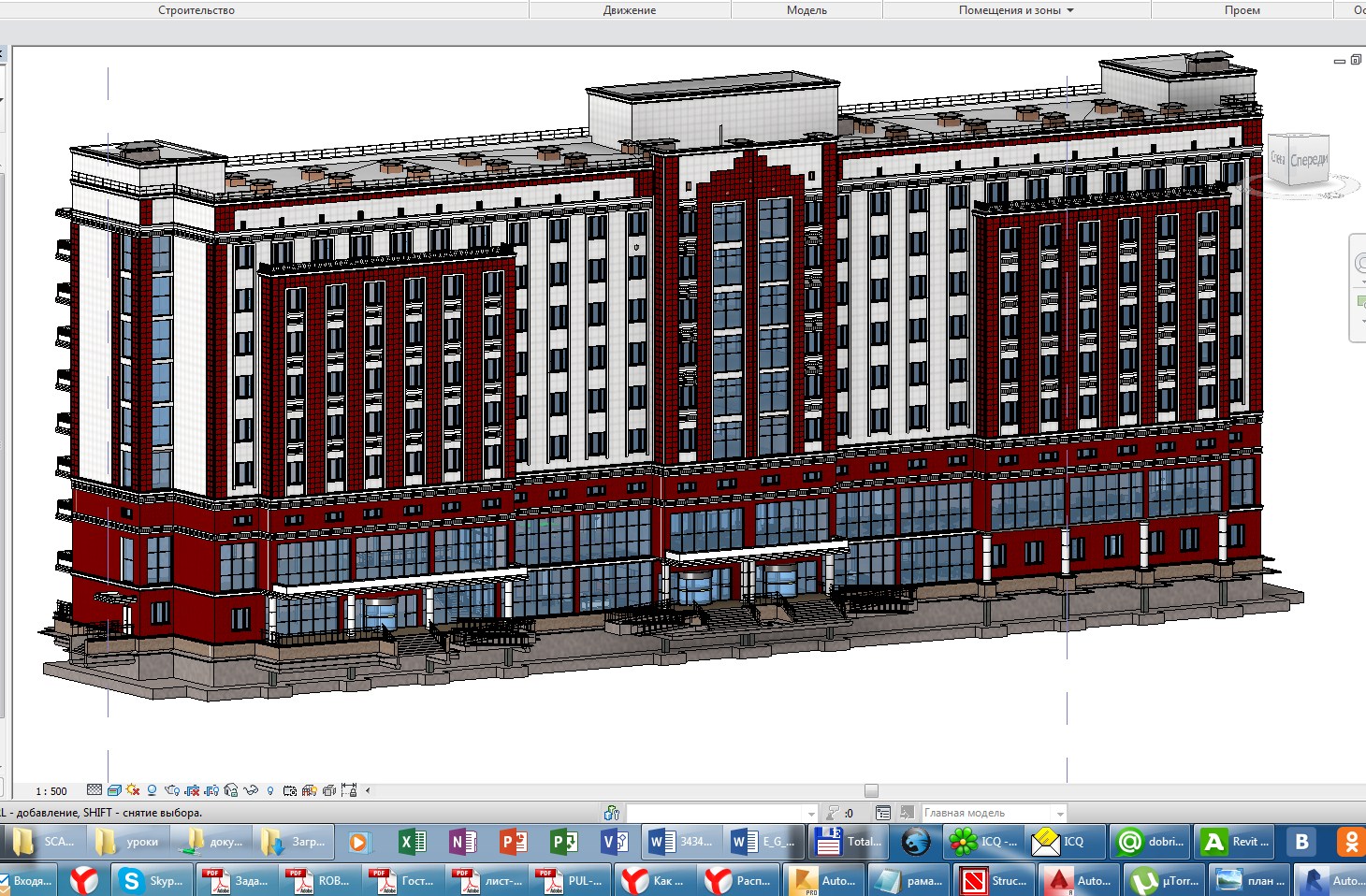Toggle the Sun Path icon
The image size is (1366, 896).
tap(133, 790)
